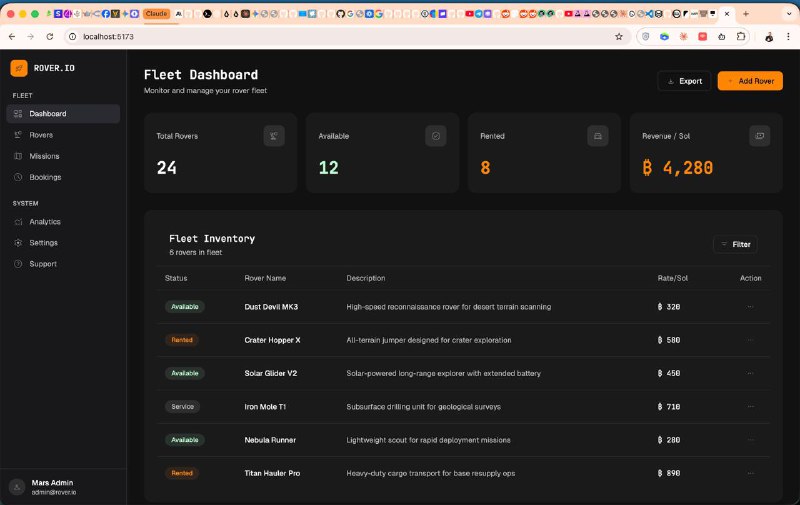This screenshot has width=800, height=505.
Task: Open action menu for Dust Devil MK3
Action: (750, 307)
